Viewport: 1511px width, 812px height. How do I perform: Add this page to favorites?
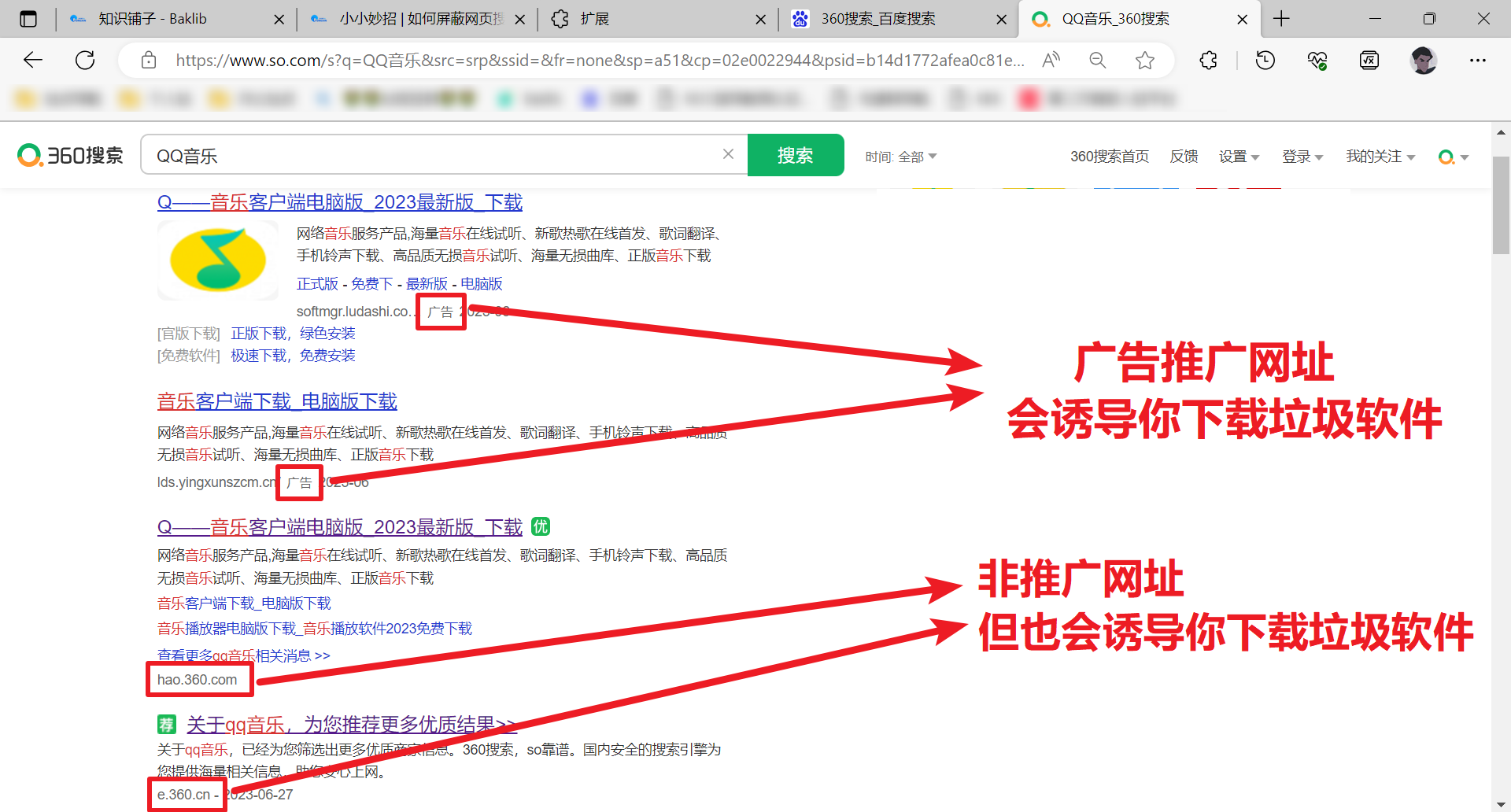click(1145, 60)
